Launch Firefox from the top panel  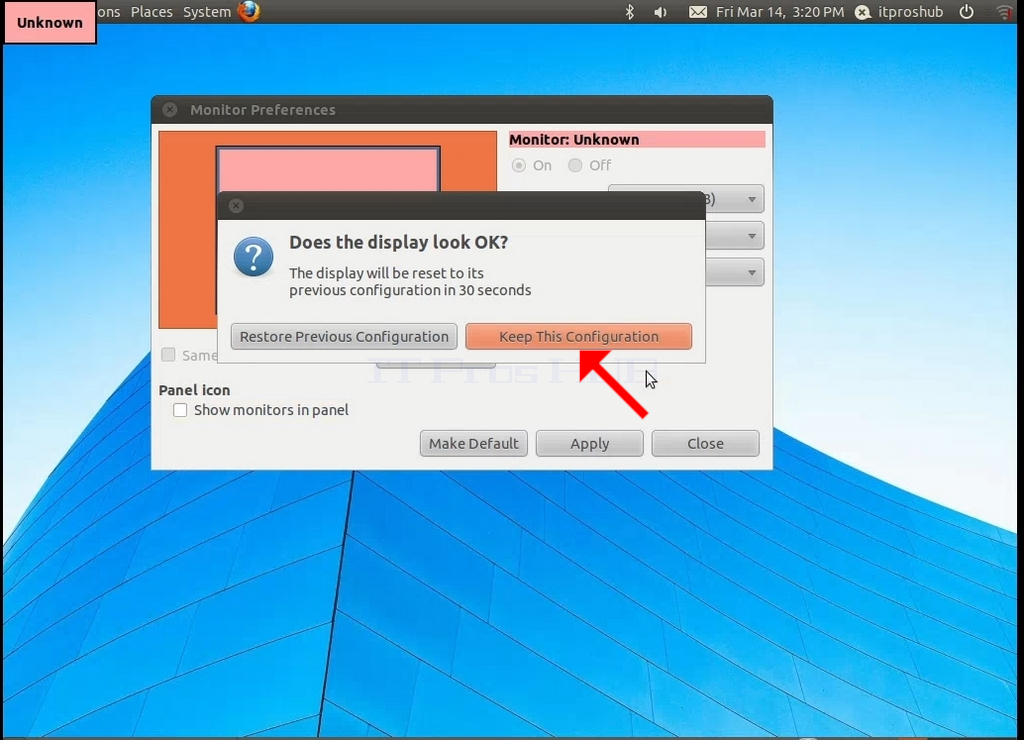click(x=249, y=11)
